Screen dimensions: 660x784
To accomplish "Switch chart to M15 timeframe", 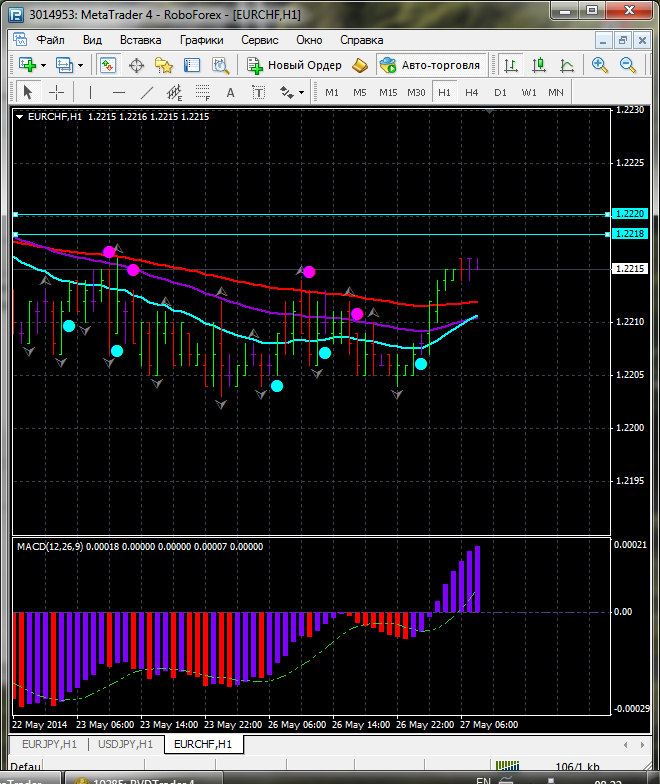I will (388, 92).
